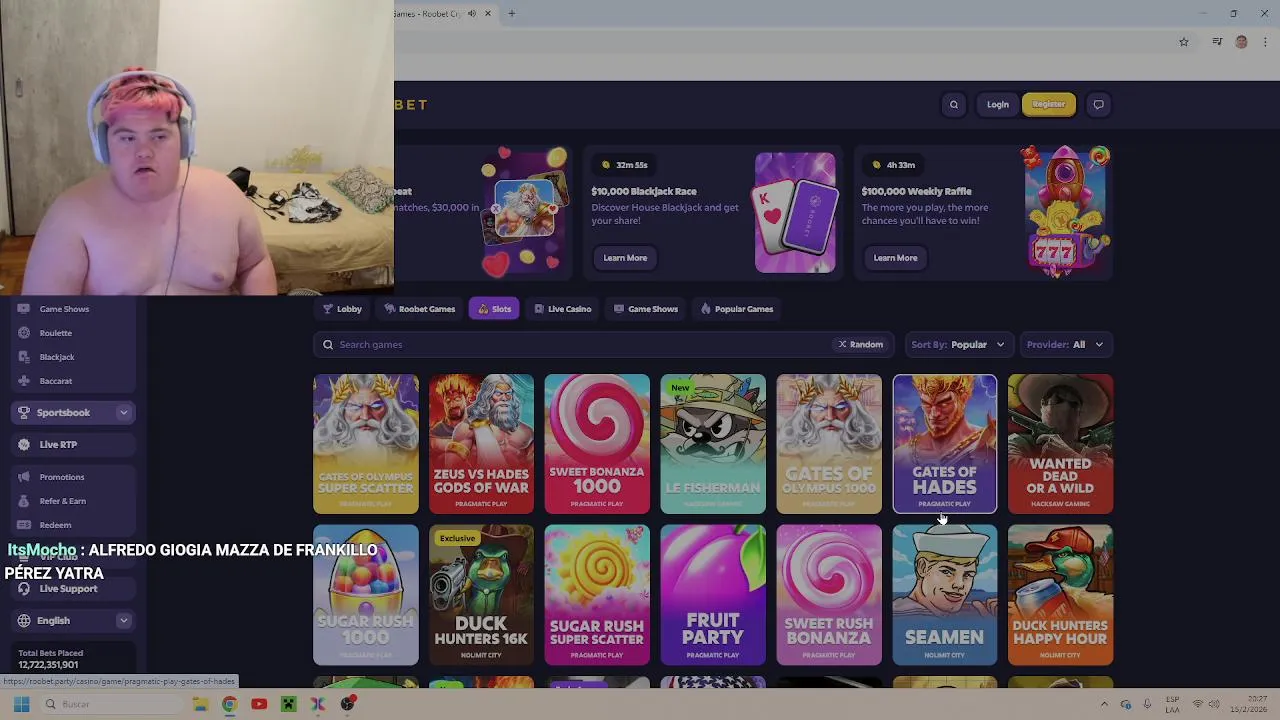
Task: Open Gates of Hades game
Action: coord(945,444)
